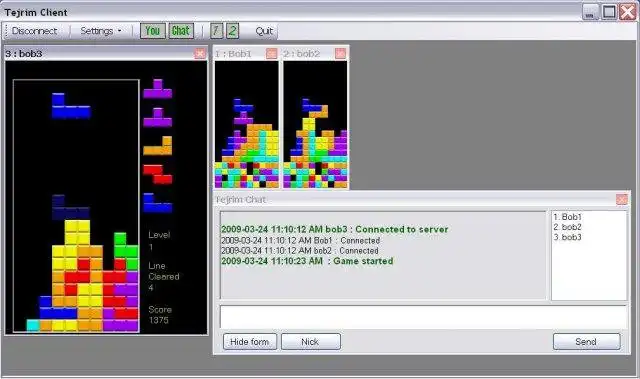
Task: Click the 'Game started' chat log line
Action: pos(307,261)
